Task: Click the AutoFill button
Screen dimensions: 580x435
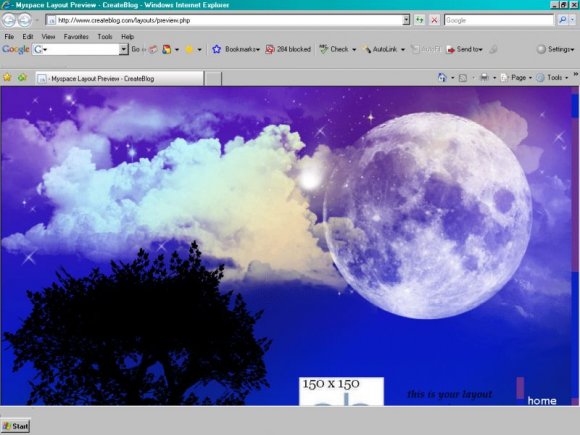Action: (426, 49)
